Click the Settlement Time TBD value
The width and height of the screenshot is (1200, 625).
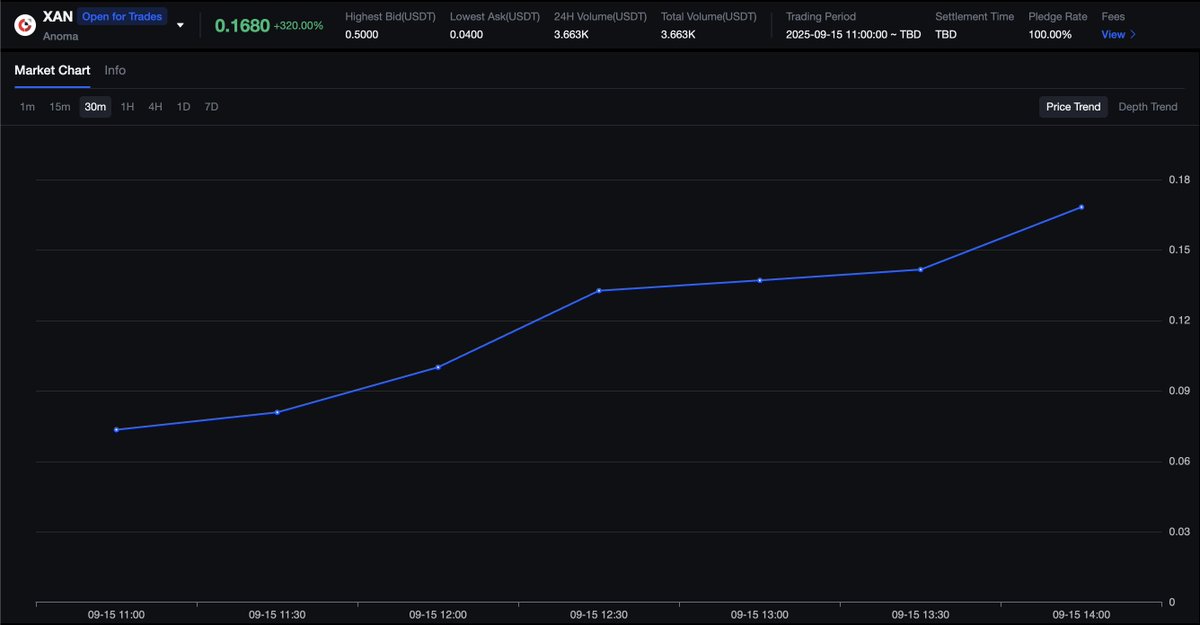coord(945,35)
